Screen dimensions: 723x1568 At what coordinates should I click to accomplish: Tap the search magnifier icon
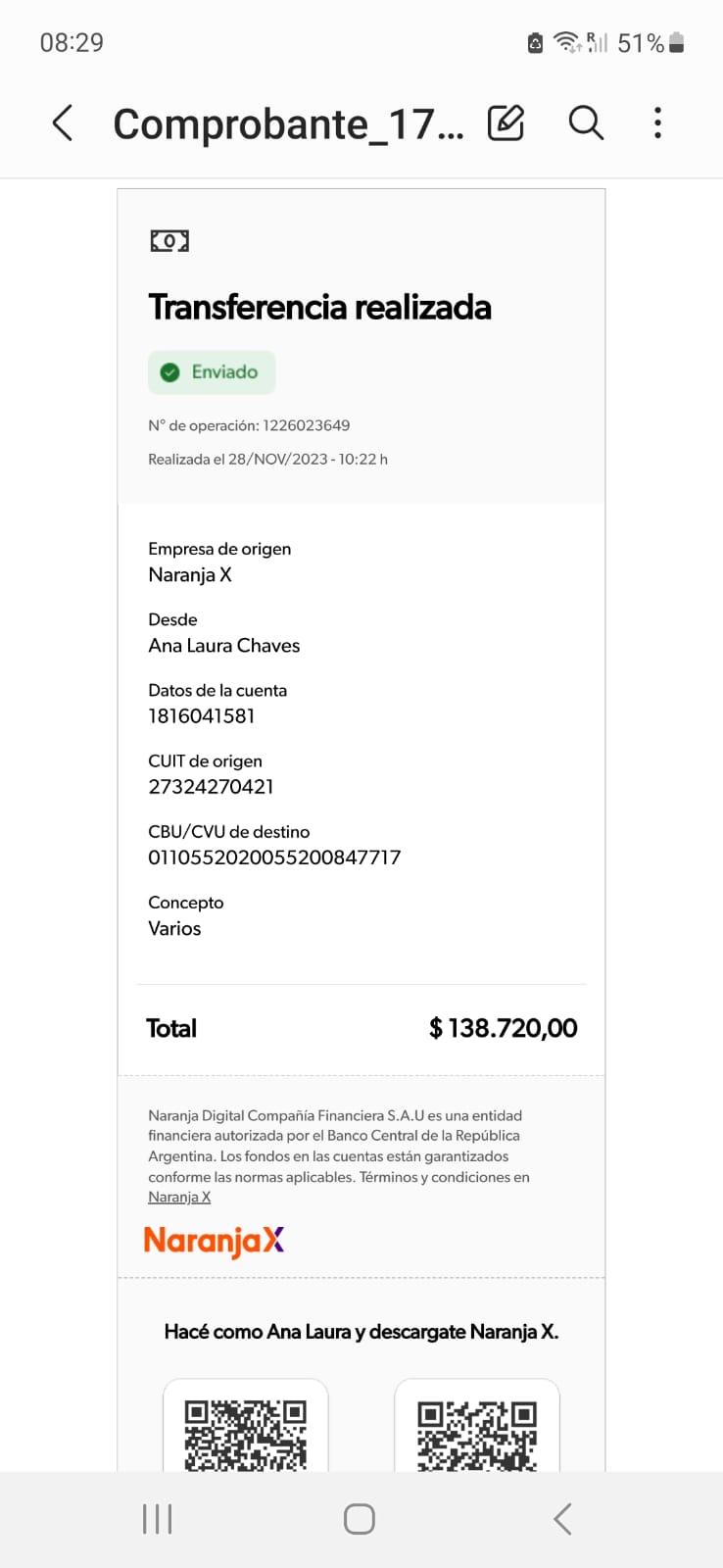[x=586, y=123]
